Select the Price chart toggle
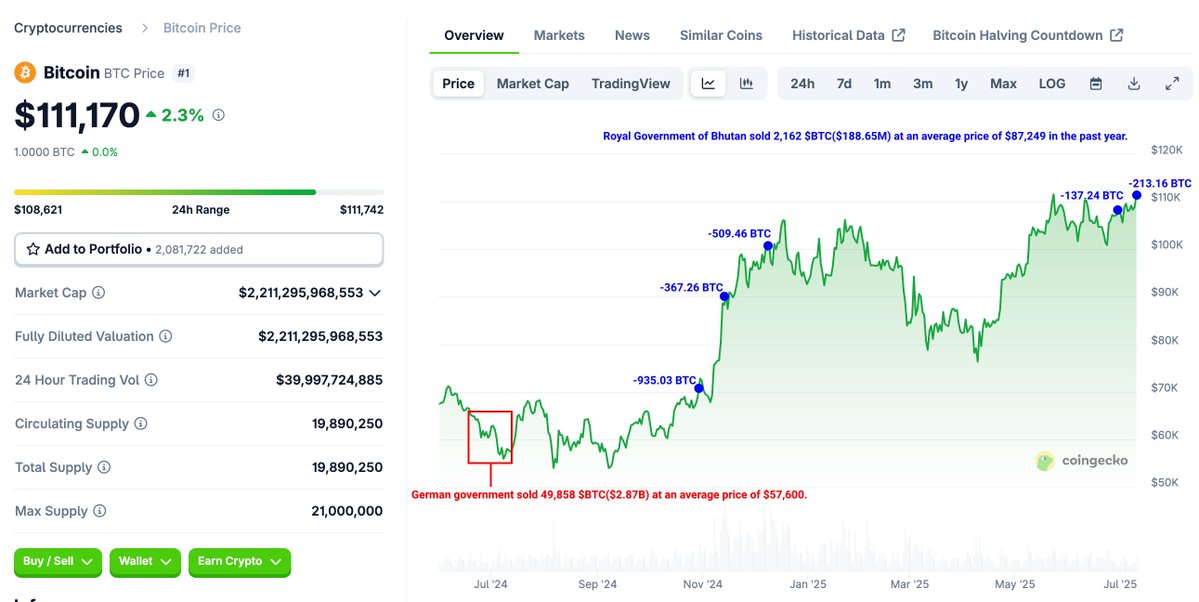The image size is (1199, 602). [458, 83]
